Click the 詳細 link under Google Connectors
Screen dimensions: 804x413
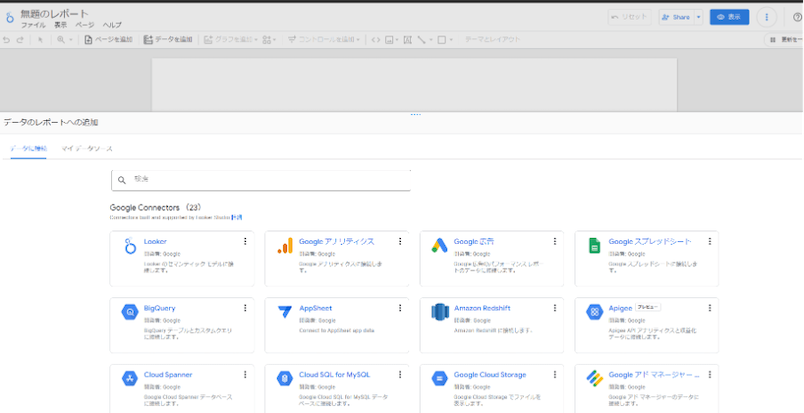tap(237, 218)
